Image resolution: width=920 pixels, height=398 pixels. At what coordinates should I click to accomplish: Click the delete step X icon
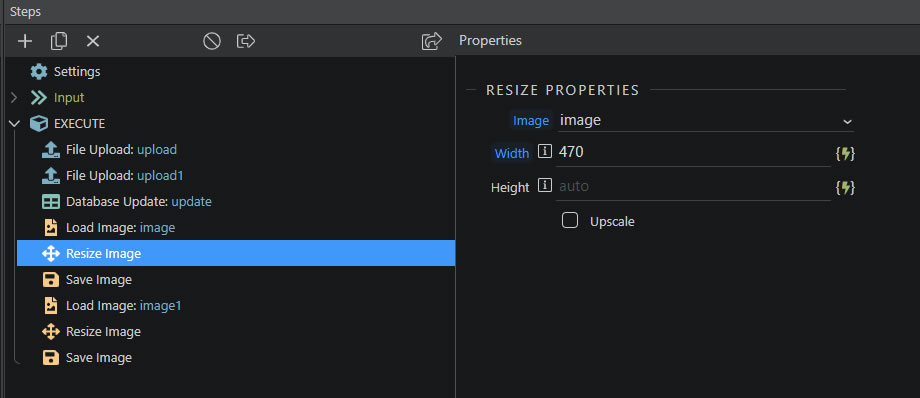93,41
